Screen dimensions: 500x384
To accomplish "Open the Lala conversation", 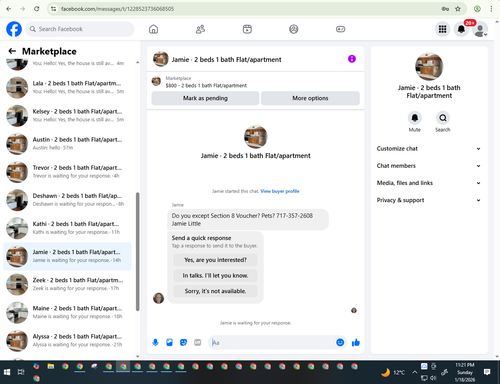I will pos(67,87).
